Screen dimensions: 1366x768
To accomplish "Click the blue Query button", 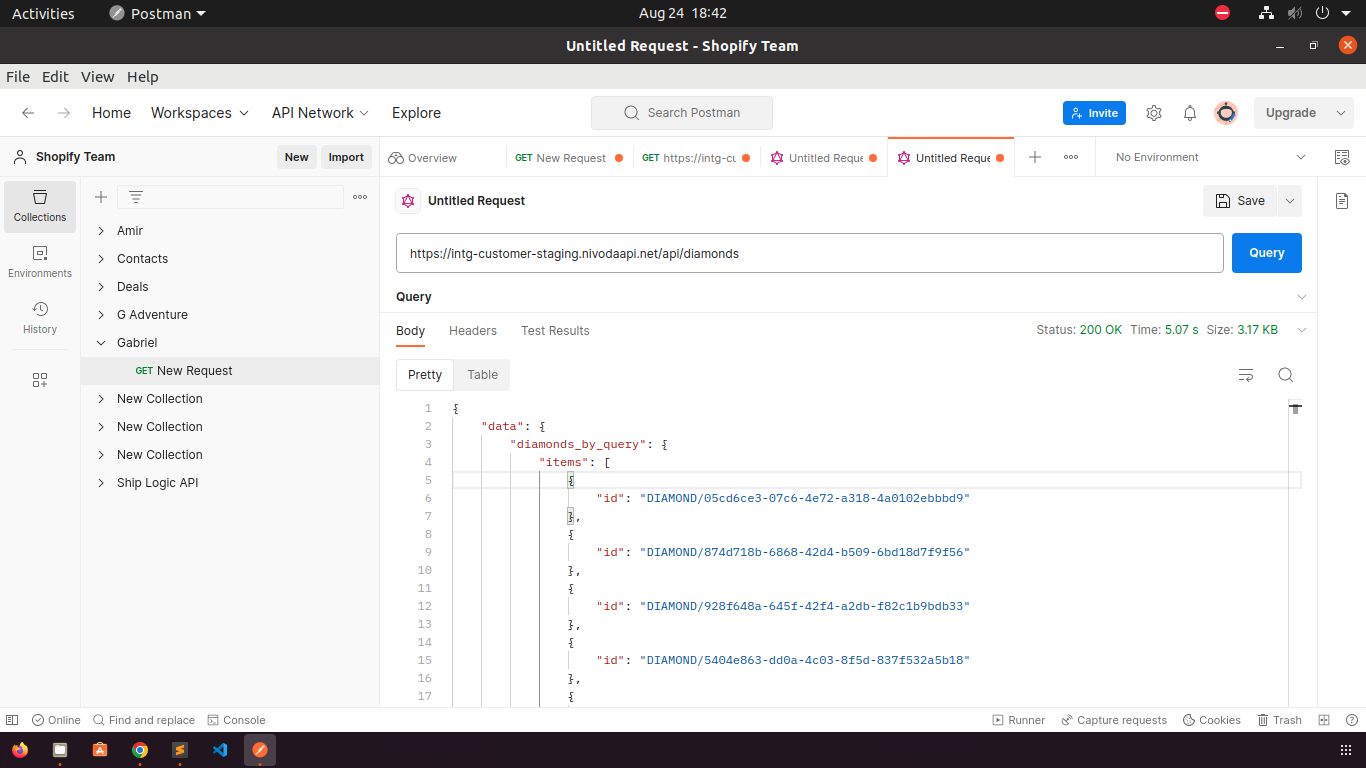I will click(x=1266, y=253).
